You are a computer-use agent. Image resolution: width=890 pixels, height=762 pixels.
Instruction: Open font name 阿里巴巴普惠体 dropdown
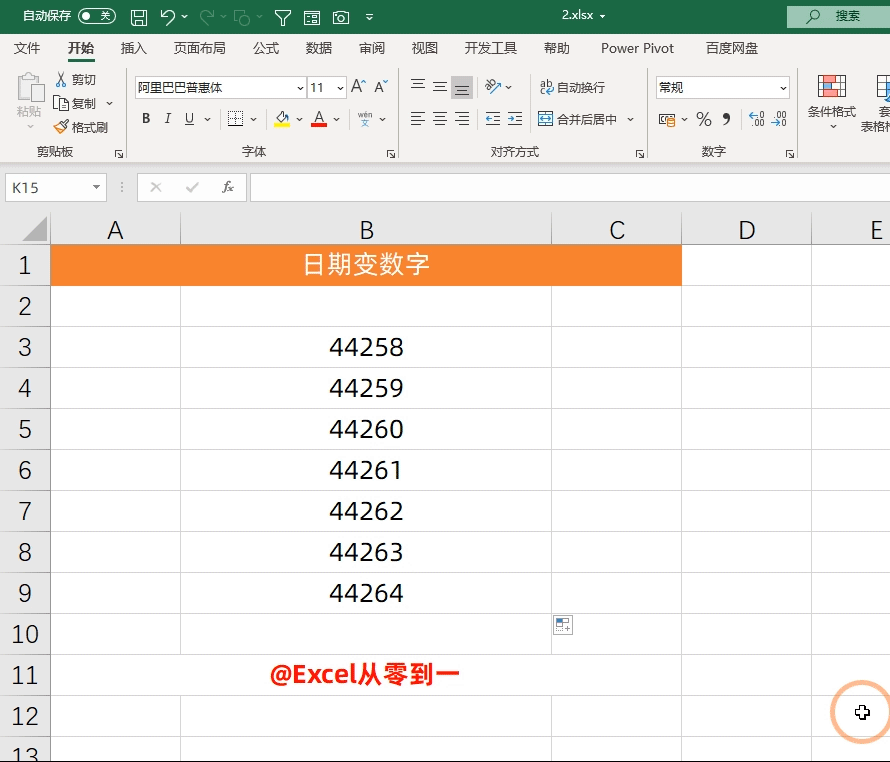(300, 88)
